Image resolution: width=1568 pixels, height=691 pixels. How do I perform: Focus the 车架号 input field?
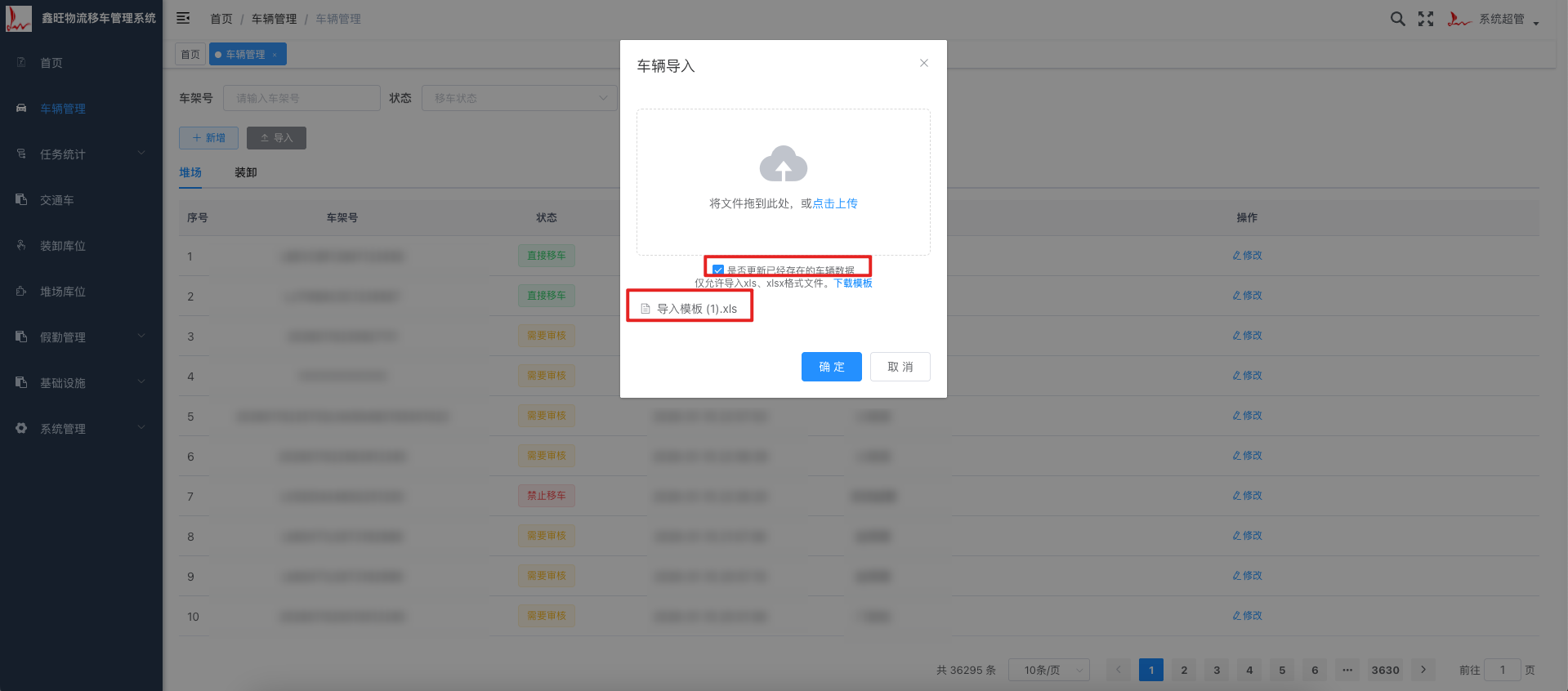[302, 98]
